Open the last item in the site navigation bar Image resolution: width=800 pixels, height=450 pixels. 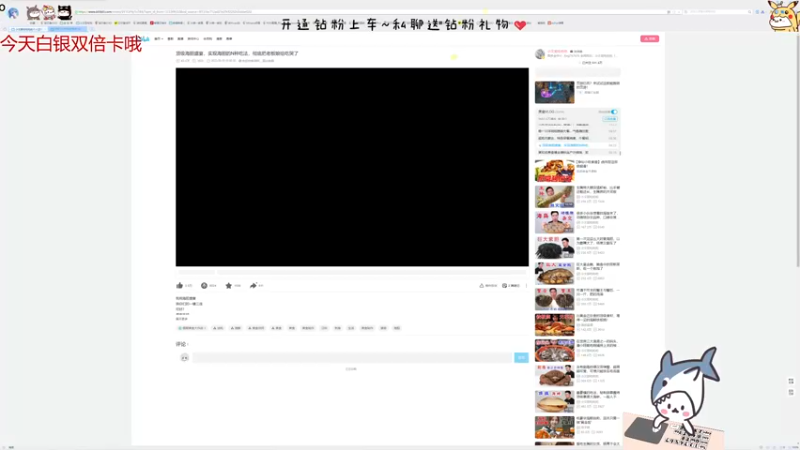(229, 39)
